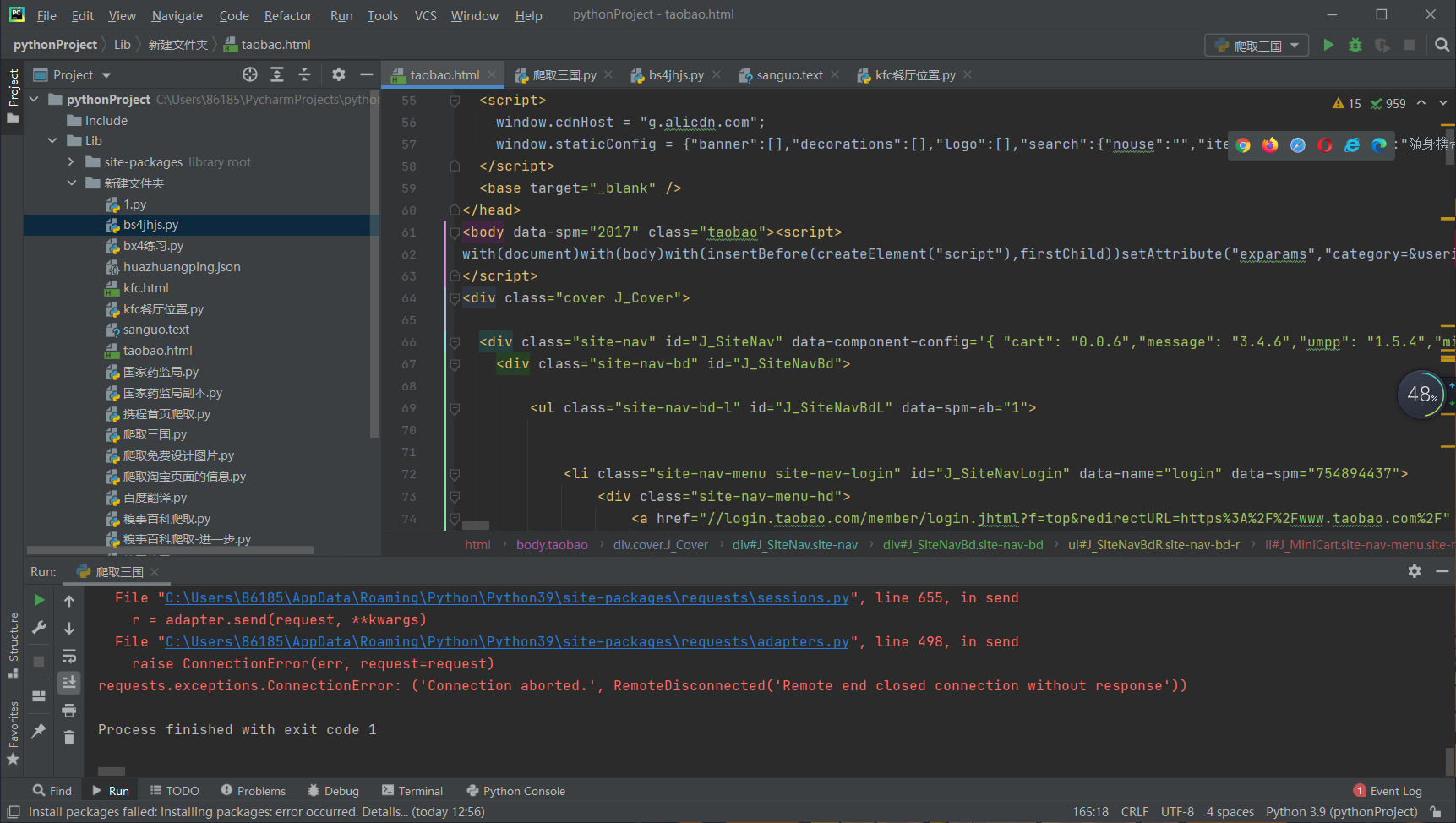Fold the body tag at line 61
The image size is (1456, 823).
pos(455,232)
